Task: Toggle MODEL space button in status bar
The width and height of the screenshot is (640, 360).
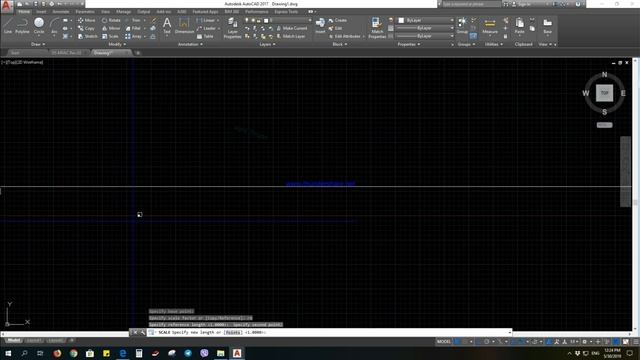Action: (444, 342)
